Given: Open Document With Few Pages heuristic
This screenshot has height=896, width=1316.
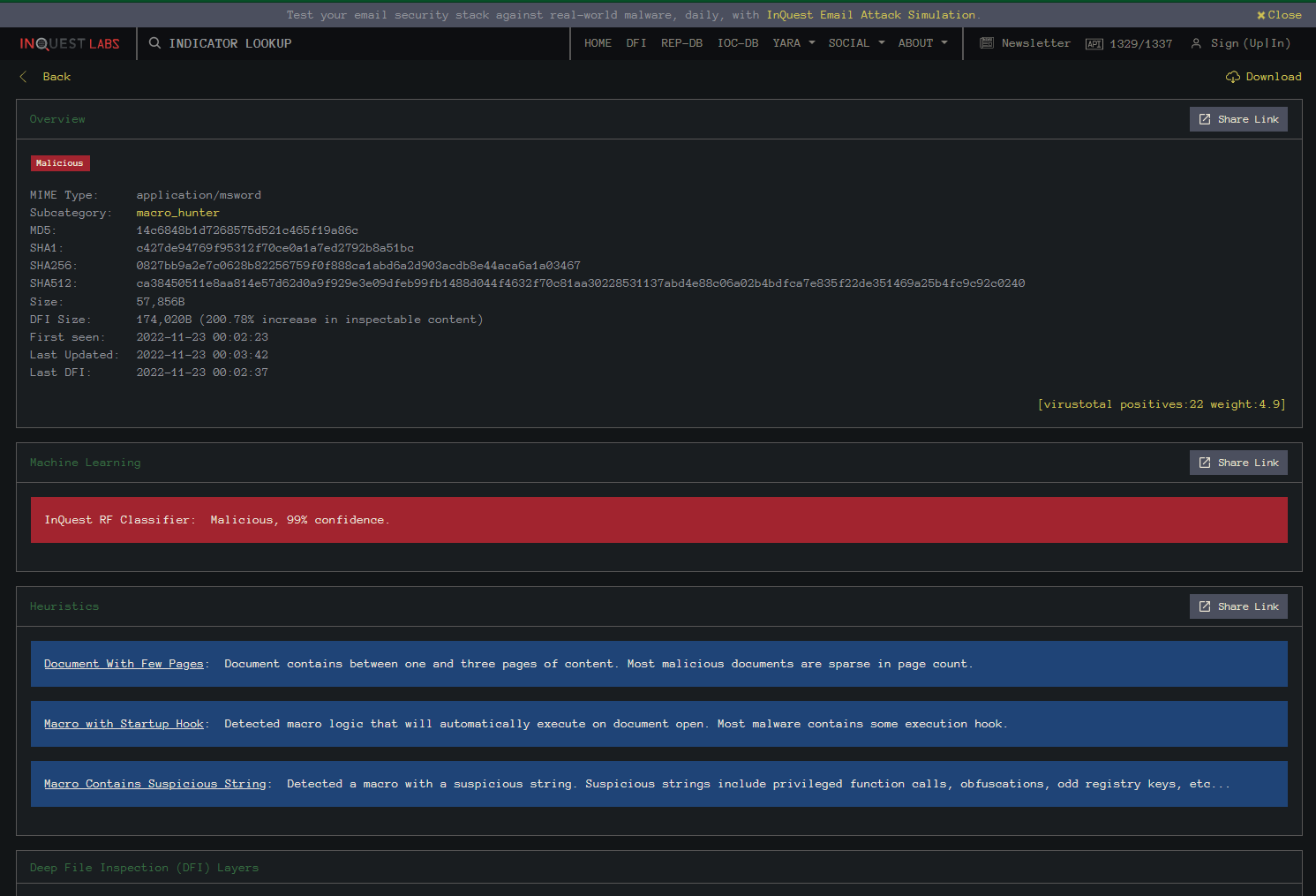Looking at the screenshot, I should (x=124, y=664).
